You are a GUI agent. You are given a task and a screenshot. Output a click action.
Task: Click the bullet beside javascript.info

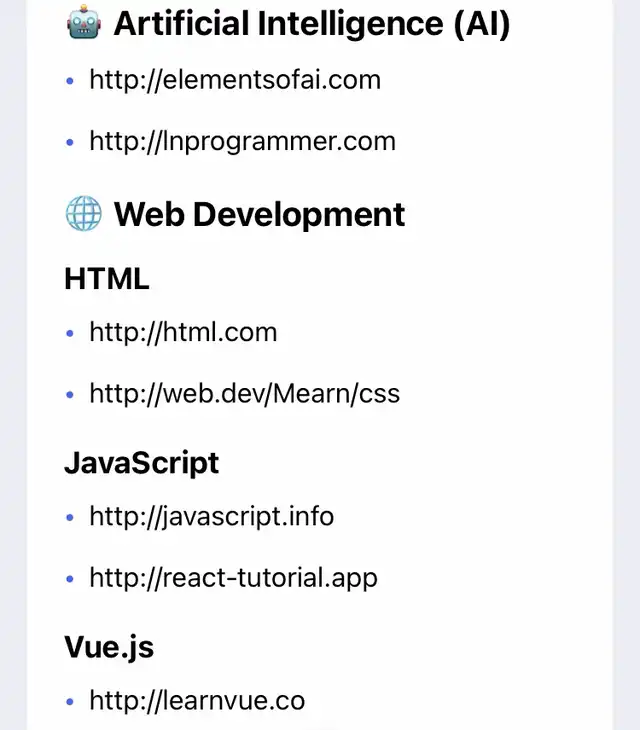(x=70, y=517)
